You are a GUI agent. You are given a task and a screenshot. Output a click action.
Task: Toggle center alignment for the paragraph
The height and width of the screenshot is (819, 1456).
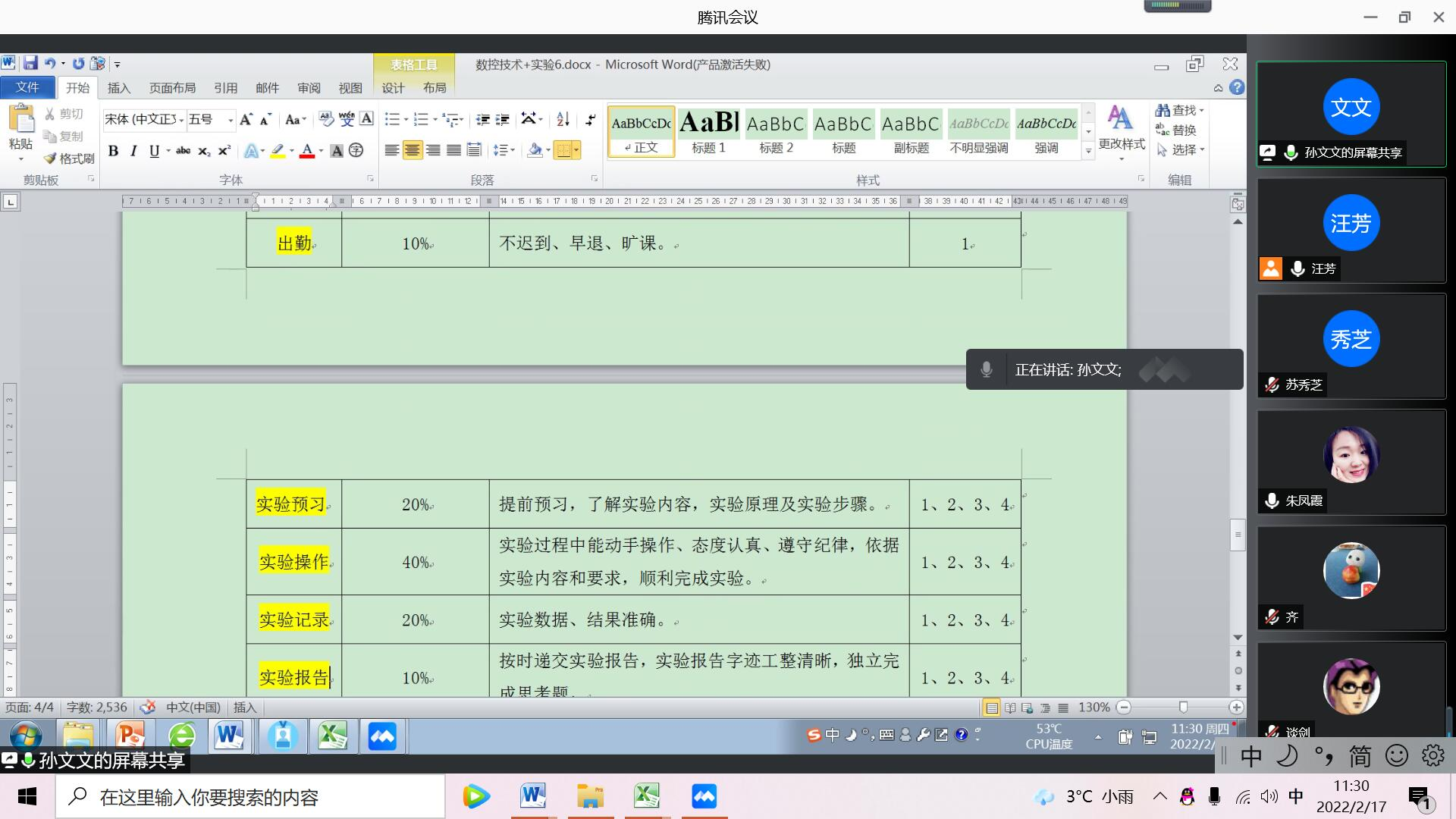(412, 150)
